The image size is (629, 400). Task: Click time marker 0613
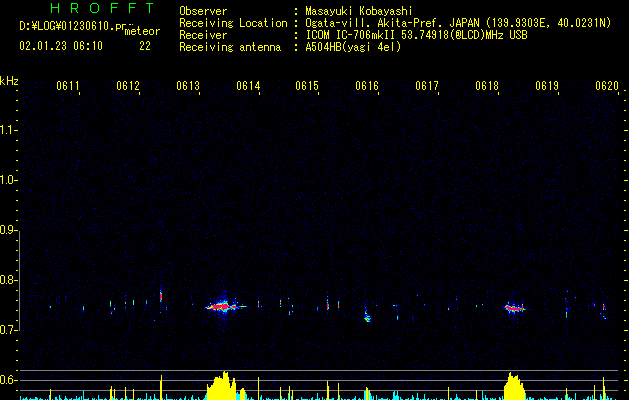tap(188, 86)
